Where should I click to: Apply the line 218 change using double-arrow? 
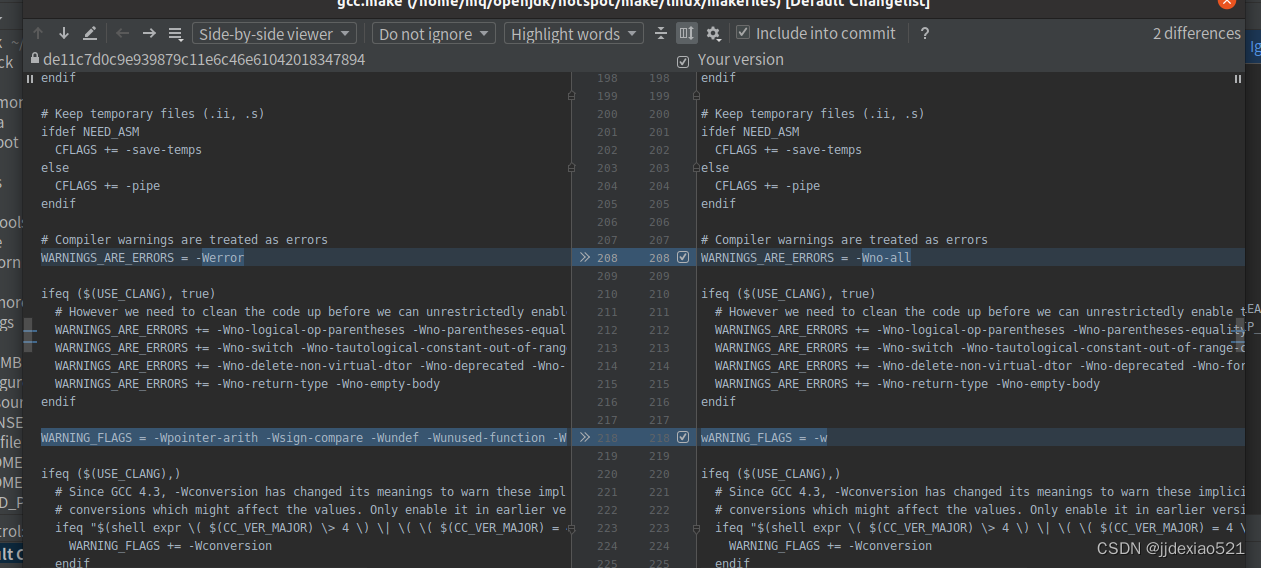coord(584,437)
